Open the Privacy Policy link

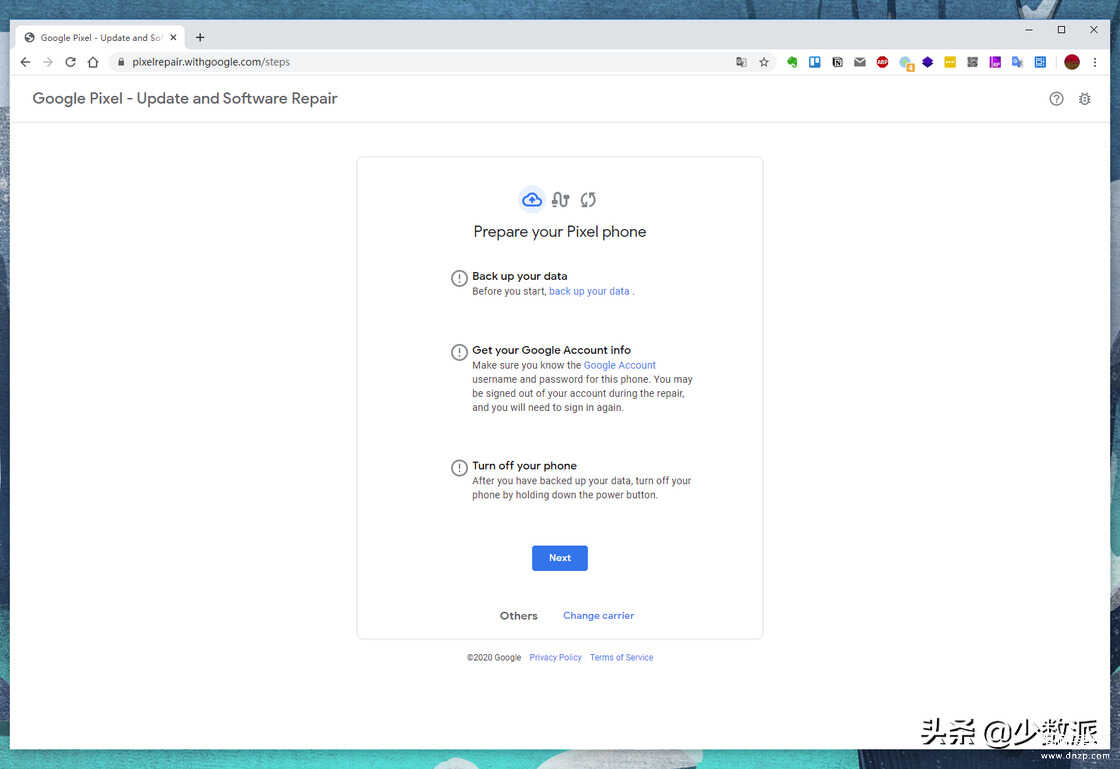pyautogui.click(x=556, y=658)
